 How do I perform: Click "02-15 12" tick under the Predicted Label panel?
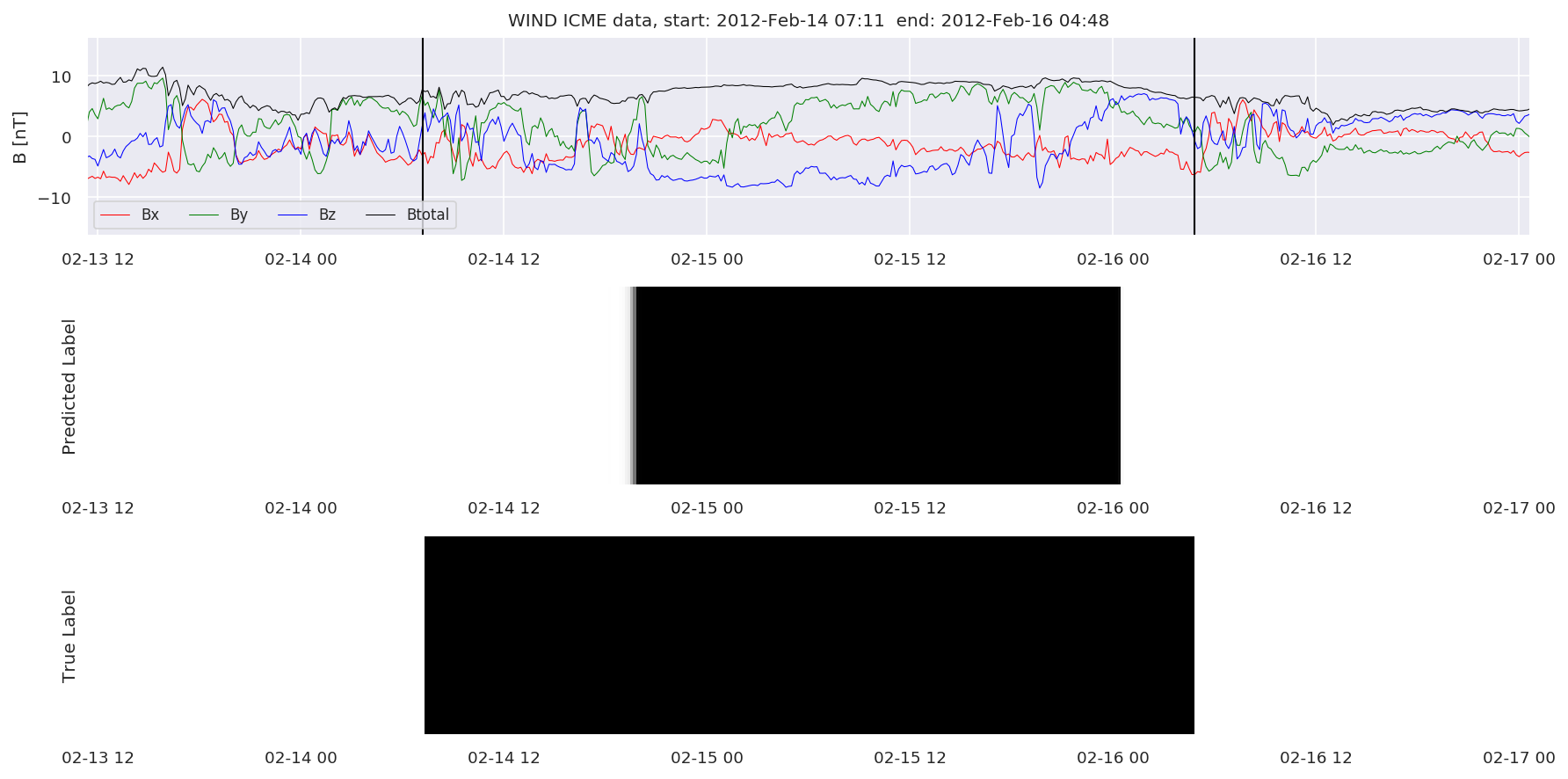click(x=910, y=508)
